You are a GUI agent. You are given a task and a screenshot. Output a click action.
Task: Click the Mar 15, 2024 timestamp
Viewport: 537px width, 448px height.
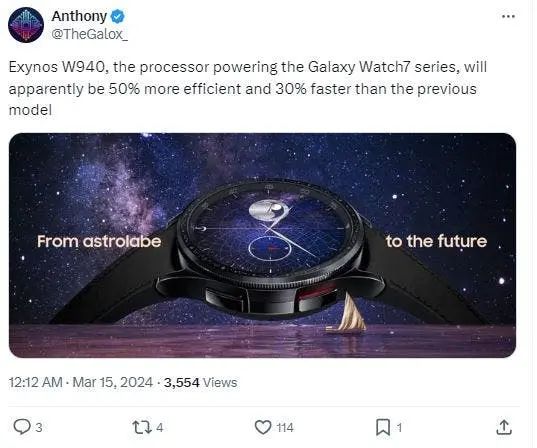point(112,382)
